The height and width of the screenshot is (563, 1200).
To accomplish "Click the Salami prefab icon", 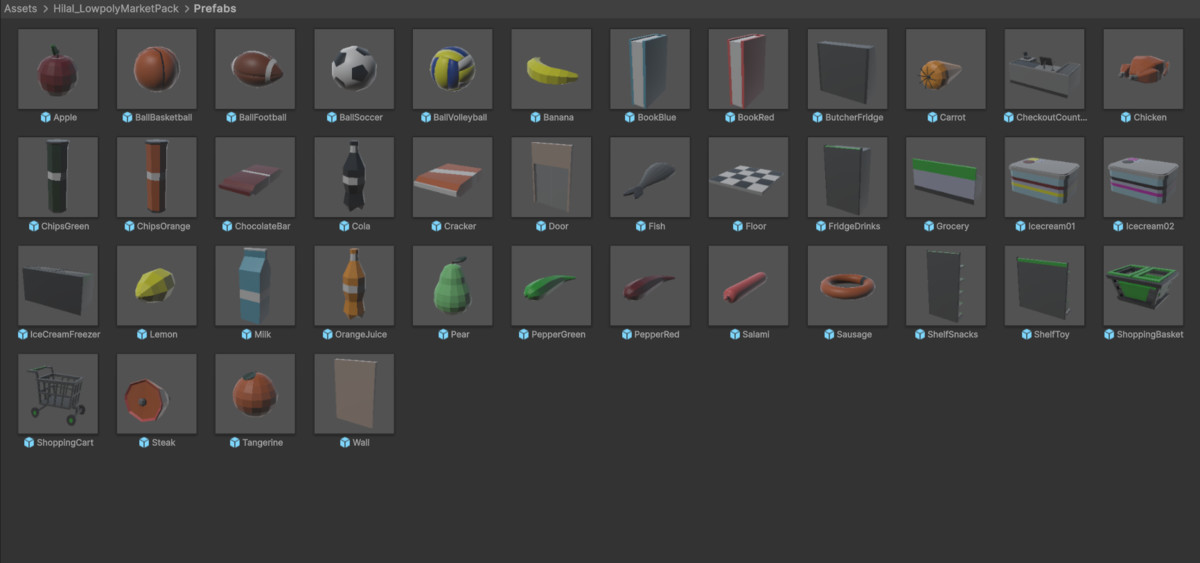I will click(x=749, y=286).
